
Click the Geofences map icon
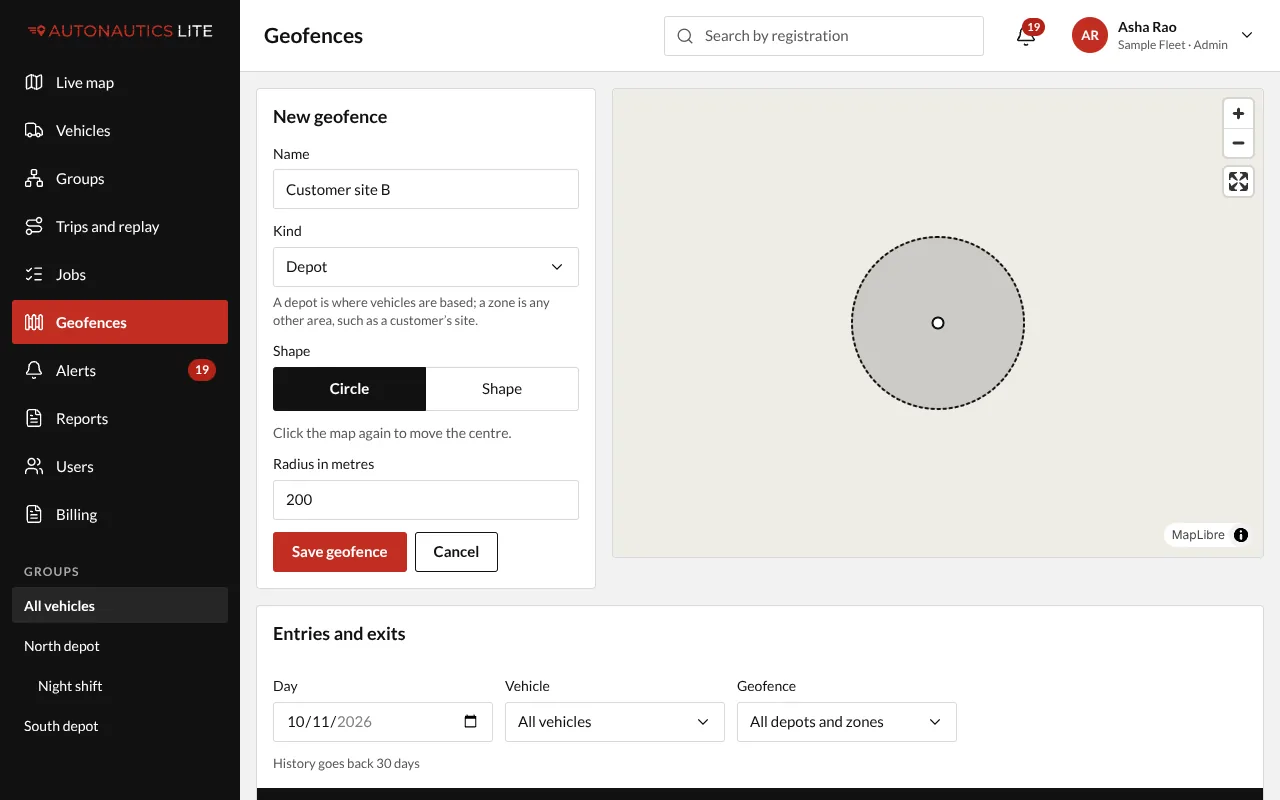(34, 322)
